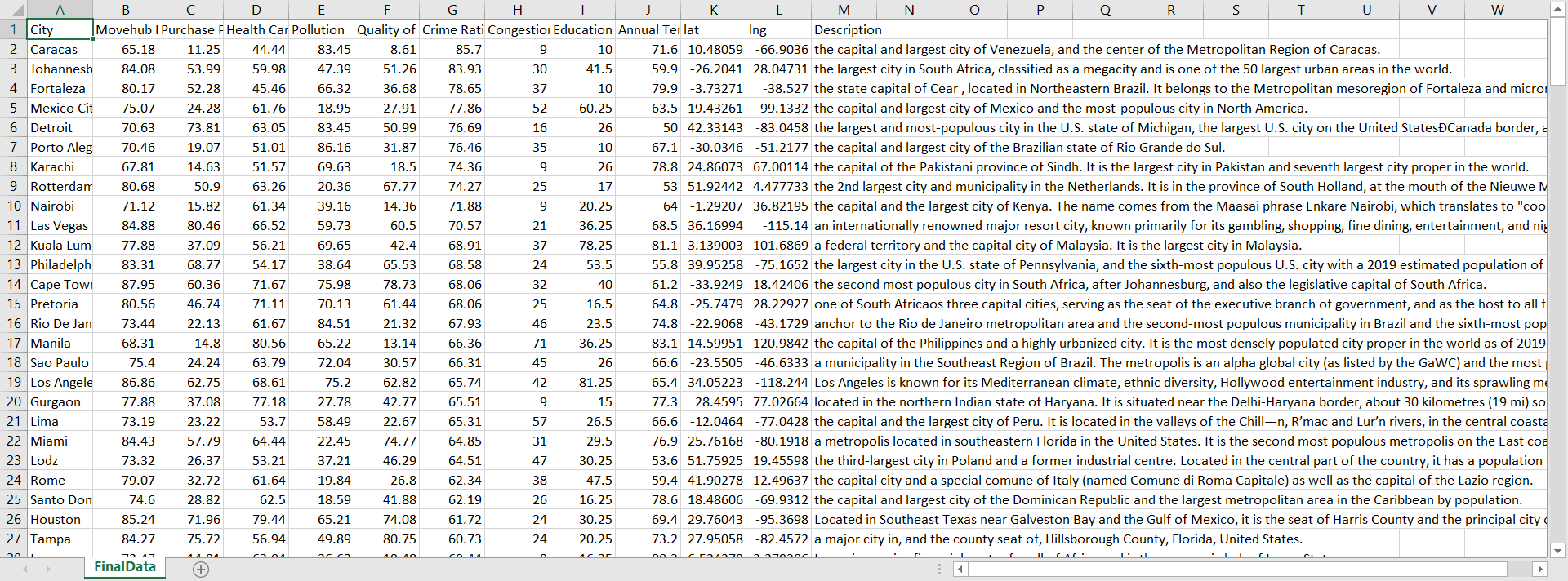Select the Lima cell
This screenshot has height=581, width=1568.
pos(60,421)
